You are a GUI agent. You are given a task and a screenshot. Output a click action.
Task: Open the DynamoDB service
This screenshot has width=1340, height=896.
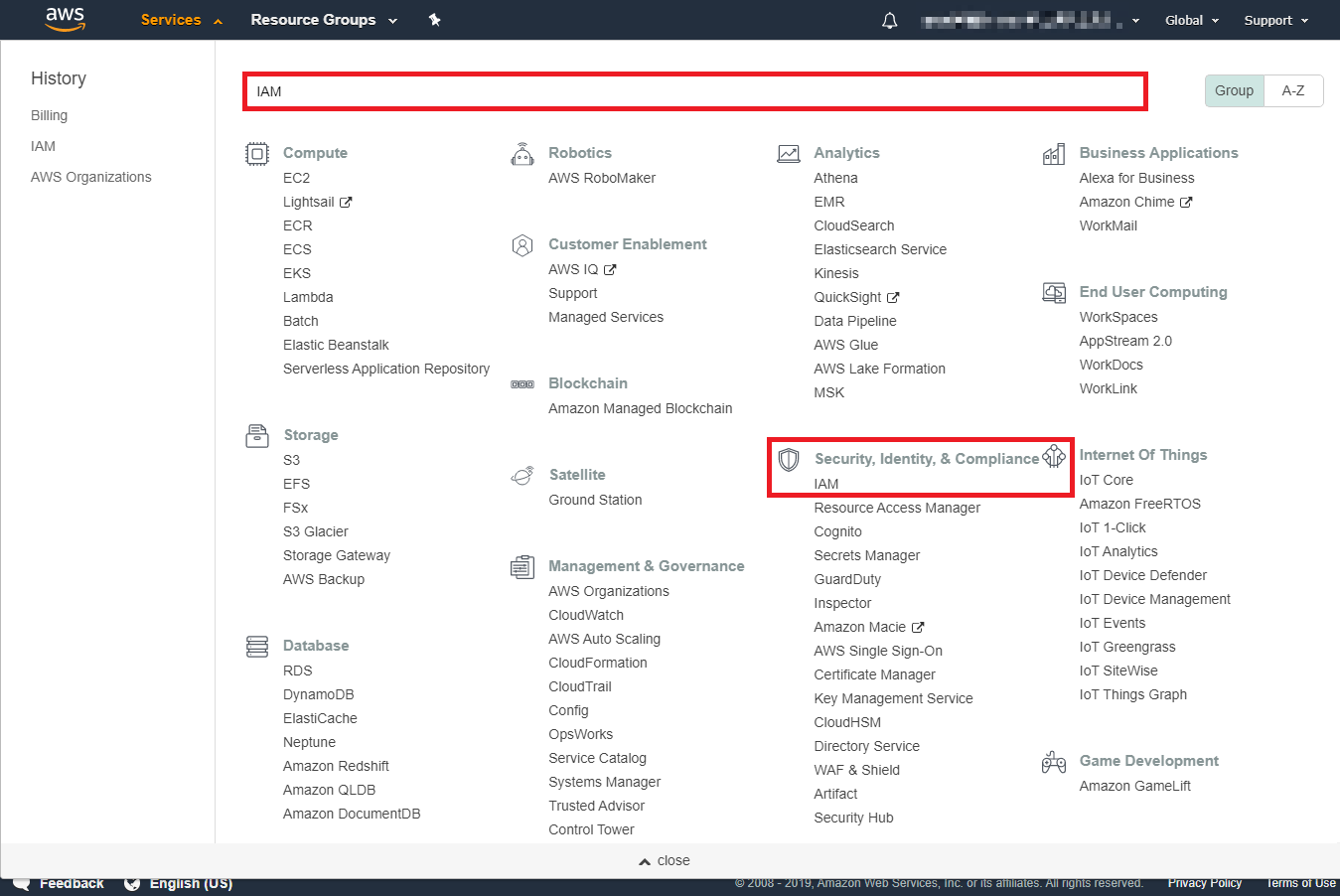click(319, 694)
